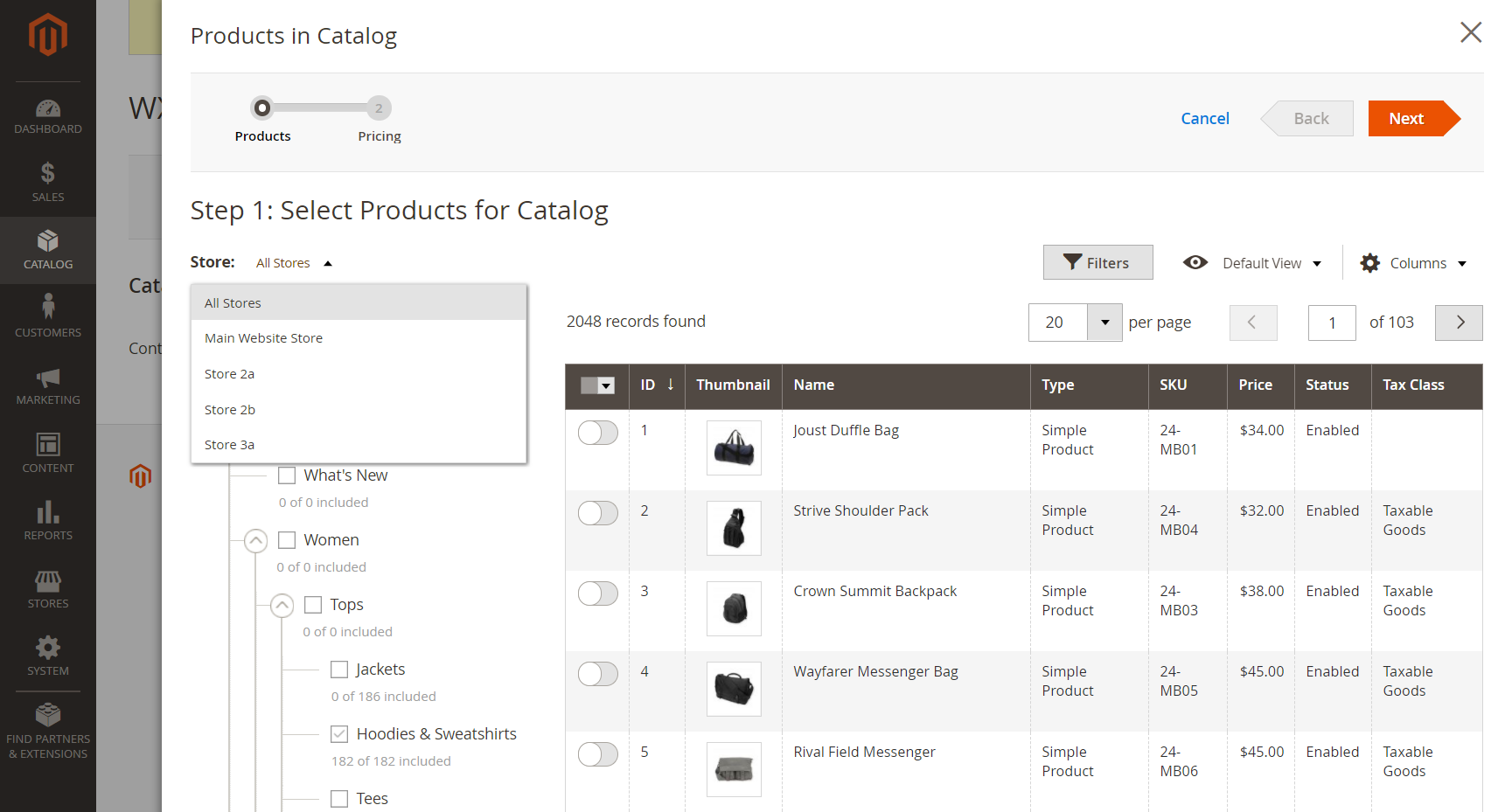Click the Name column header
1512x812 pixels.
pos(906,385)
